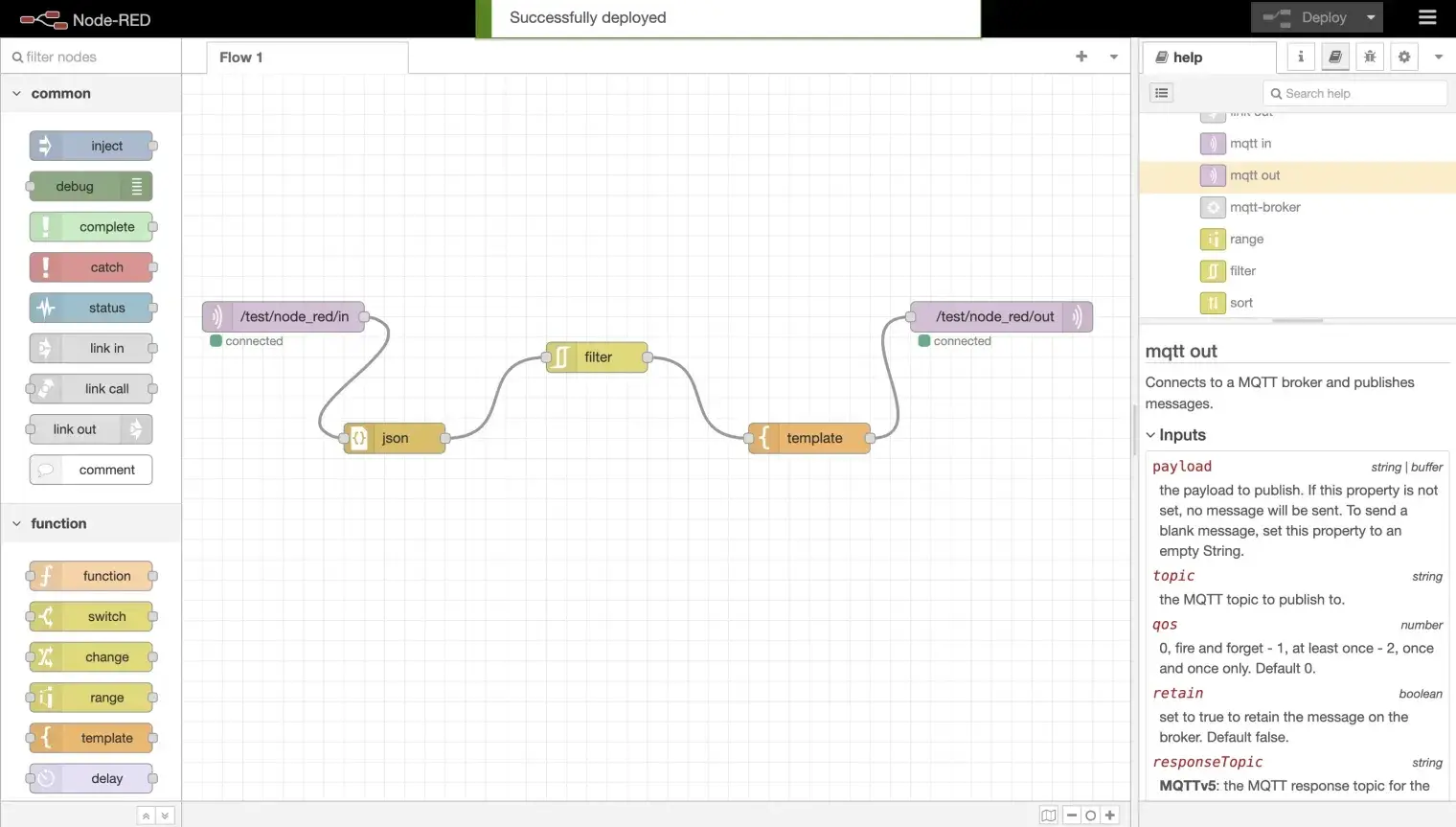Click the Search help input field
Image resolution: width=1456 pixels, height=827 pixels.
point(1354,93)
